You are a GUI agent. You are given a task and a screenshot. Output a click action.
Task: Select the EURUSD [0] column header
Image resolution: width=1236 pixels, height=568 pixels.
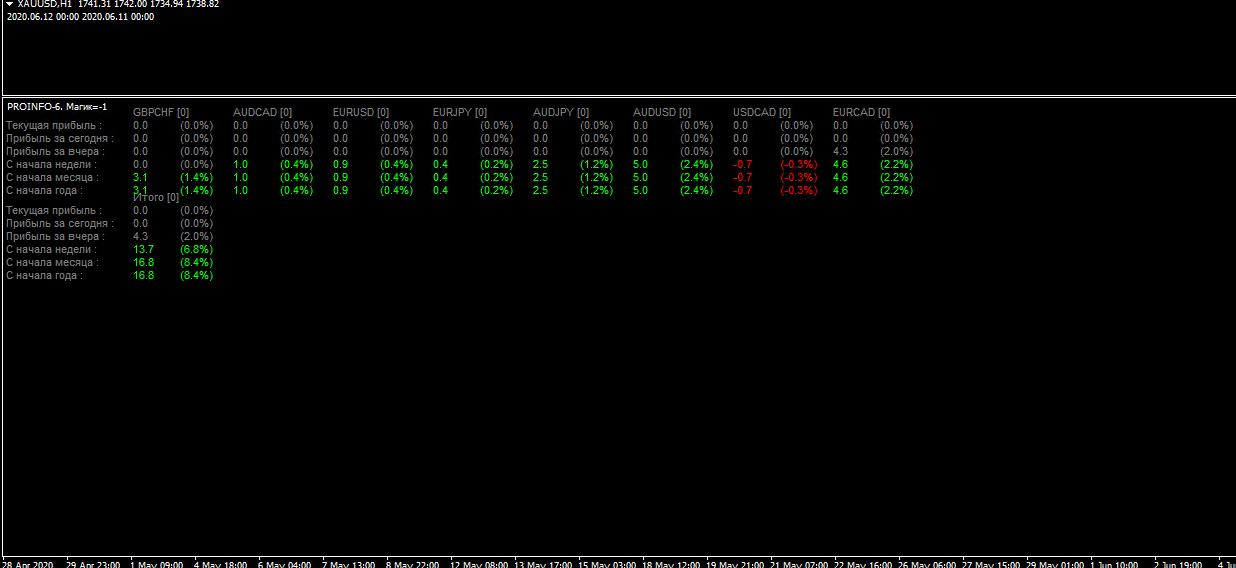[363, 113]
